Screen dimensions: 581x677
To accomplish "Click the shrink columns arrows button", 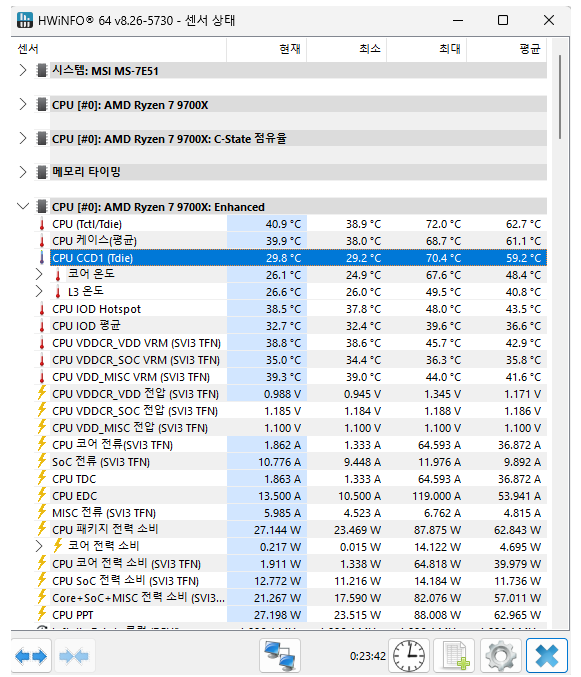I will [74, 656].
